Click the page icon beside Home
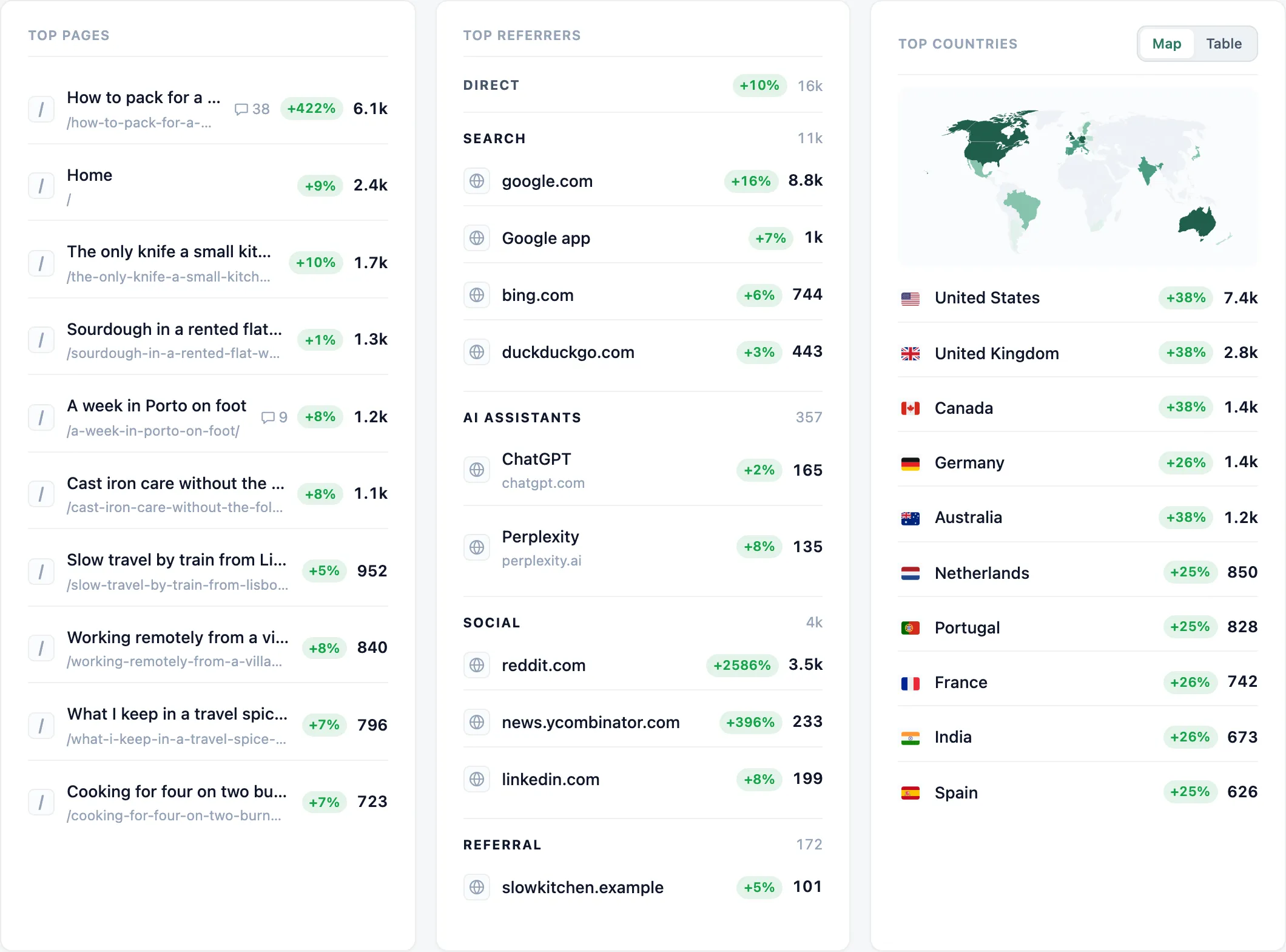 [x=41, y=186]
